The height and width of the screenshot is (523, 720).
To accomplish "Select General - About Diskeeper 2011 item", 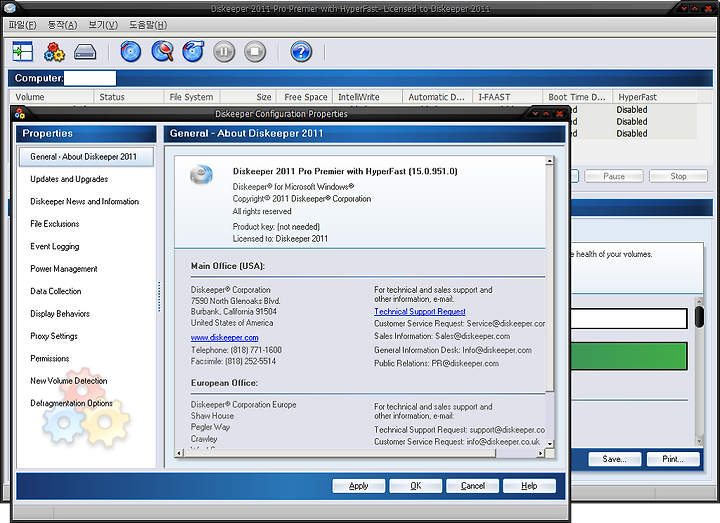I will click(86, 157).
